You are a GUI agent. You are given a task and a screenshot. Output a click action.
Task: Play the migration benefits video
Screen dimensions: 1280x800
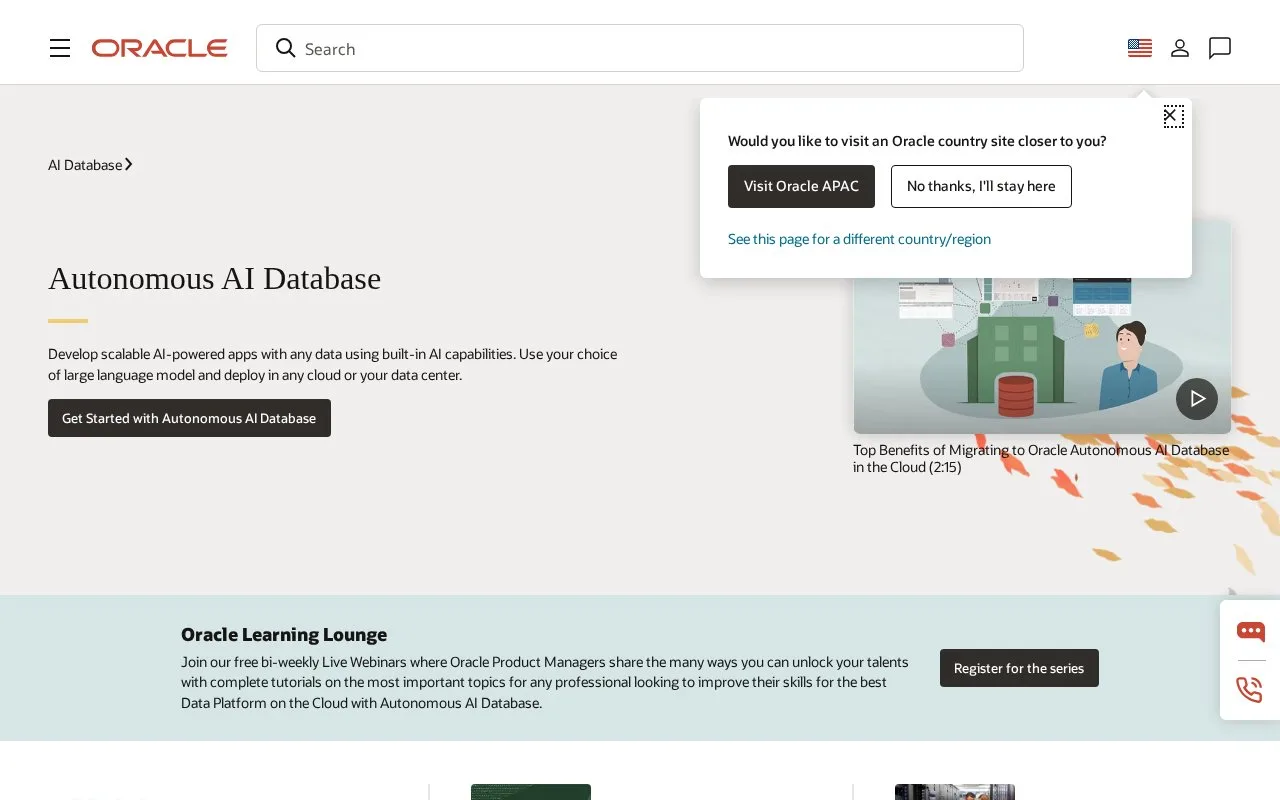(x=1197, y=399)
